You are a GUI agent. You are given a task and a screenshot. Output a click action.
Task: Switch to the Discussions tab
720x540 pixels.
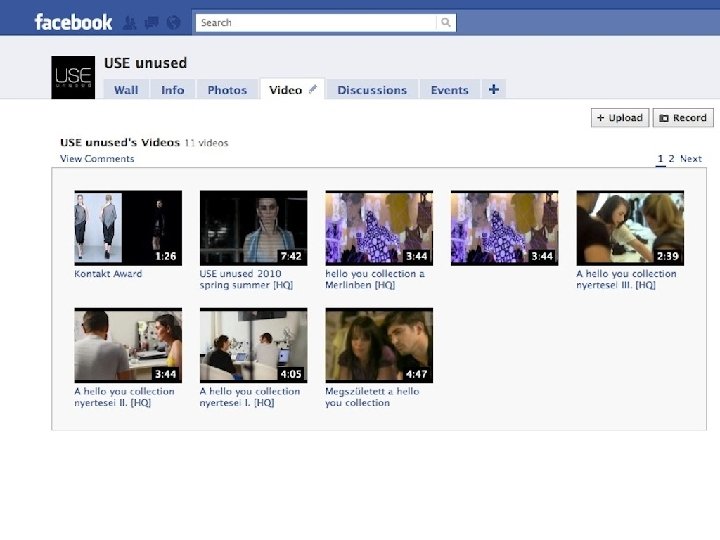(x=372, y=90)
